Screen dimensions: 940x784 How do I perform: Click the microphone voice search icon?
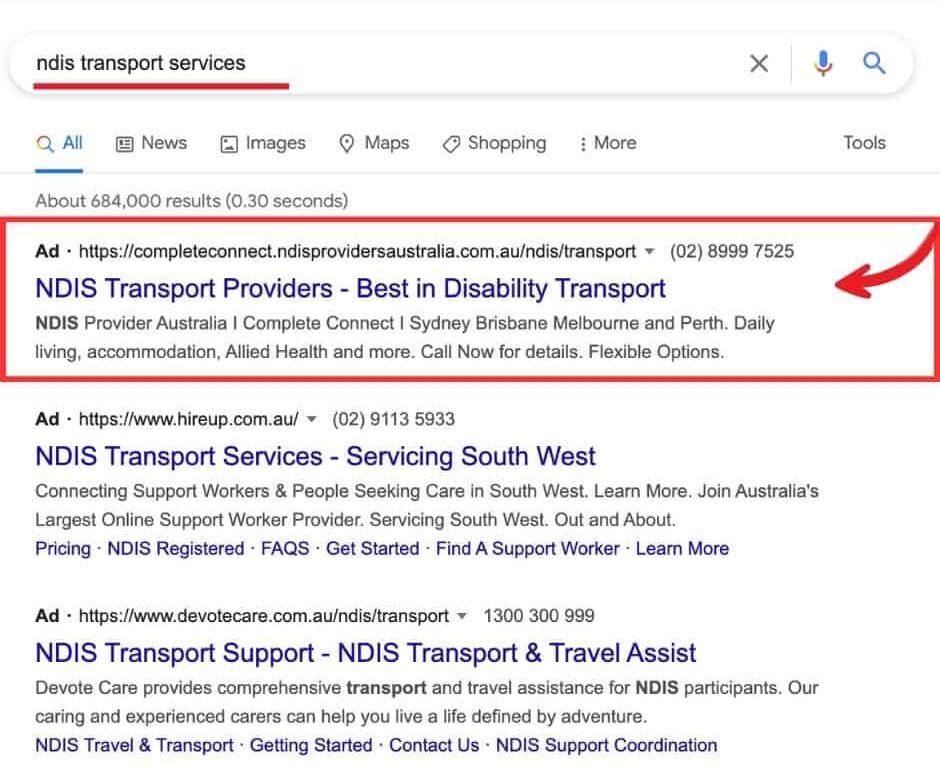[x=823, y=64]
